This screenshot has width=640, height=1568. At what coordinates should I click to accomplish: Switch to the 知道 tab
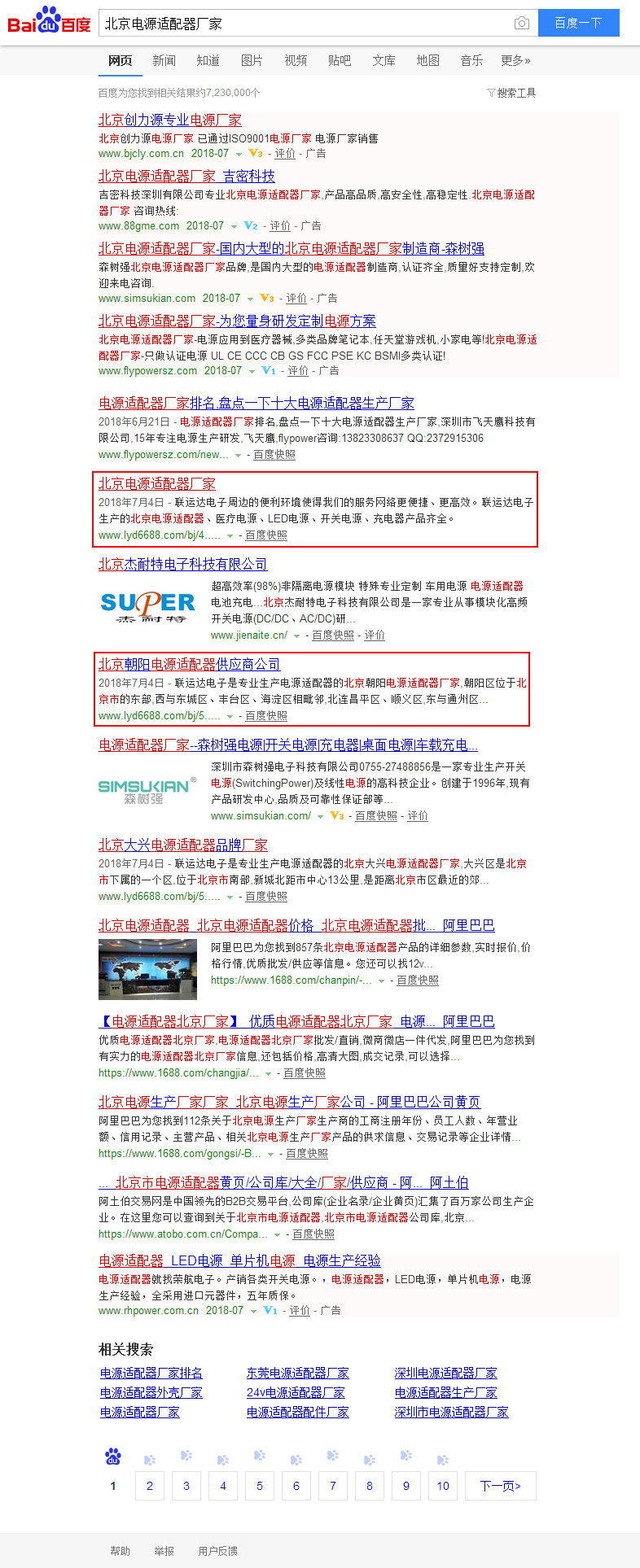tap(208, 60)
